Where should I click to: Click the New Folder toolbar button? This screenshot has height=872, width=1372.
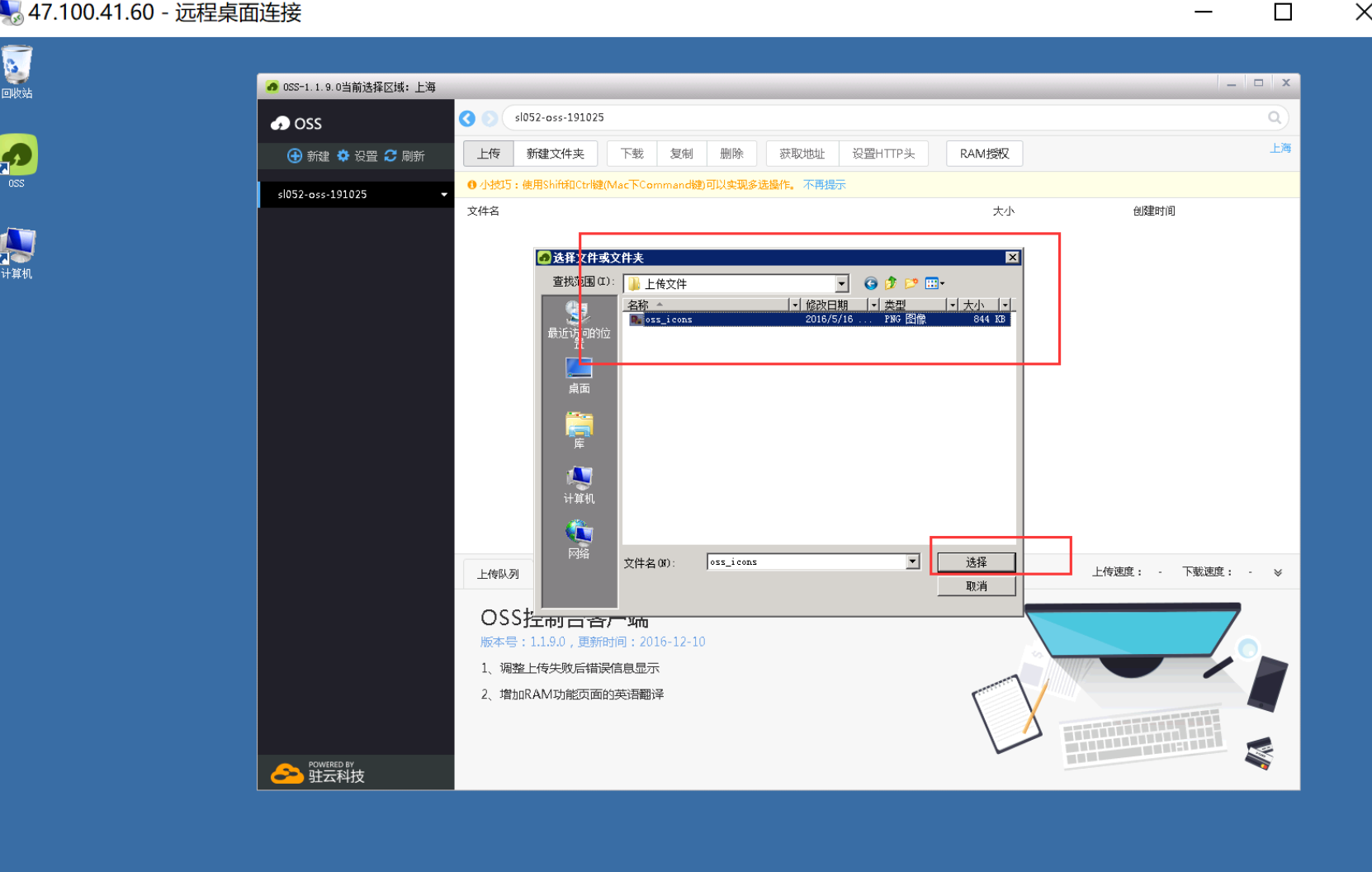pos(555,154)
